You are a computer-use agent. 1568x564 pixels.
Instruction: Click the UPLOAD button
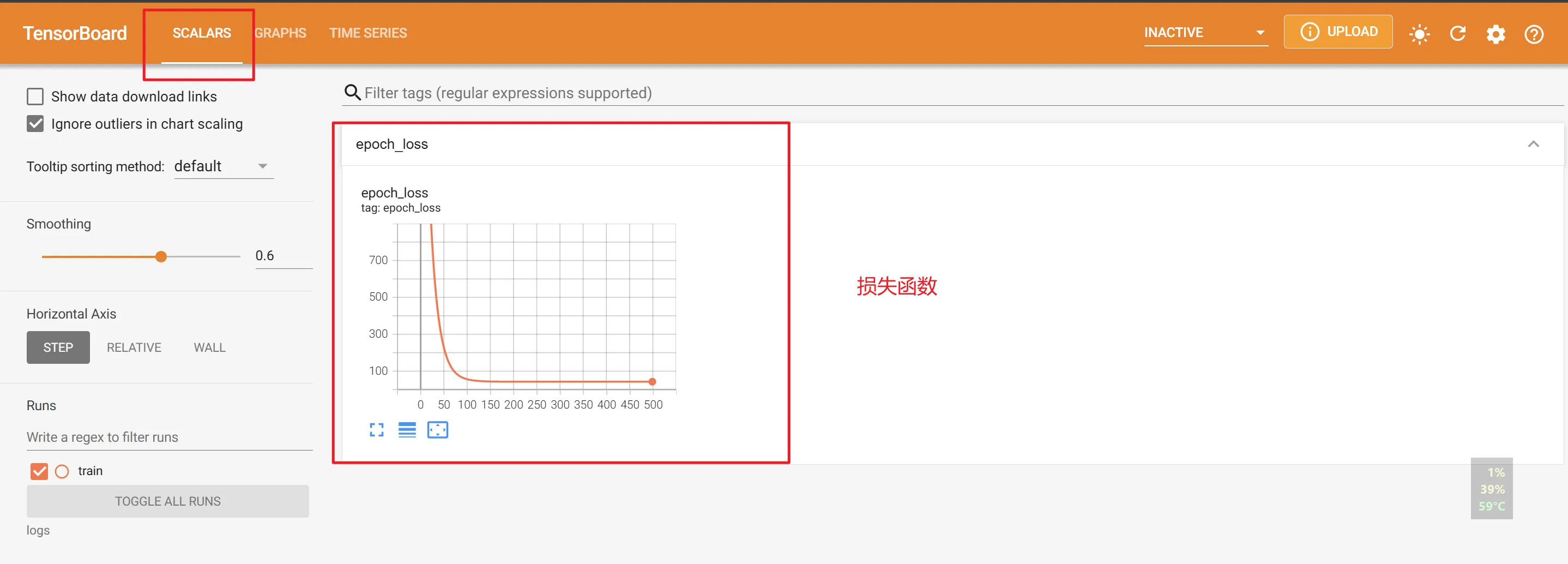point(1338,32)
